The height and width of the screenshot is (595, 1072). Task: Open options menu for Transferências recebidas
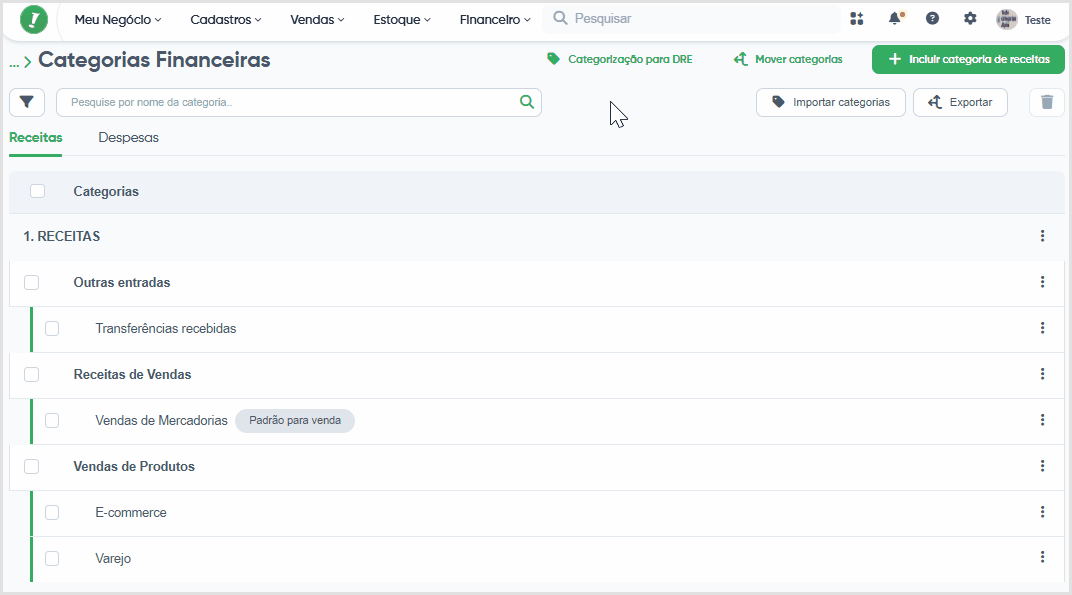tap(1042, 328)
